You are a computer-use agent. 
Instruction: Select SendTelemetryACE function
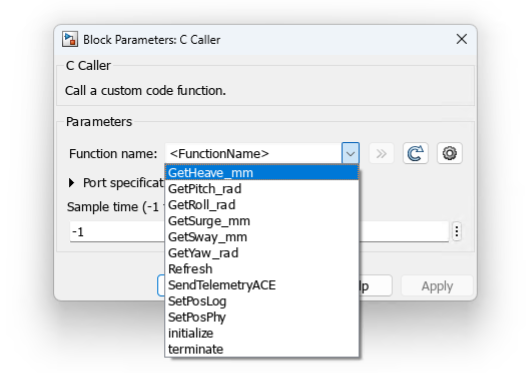(x=262, y=285)
